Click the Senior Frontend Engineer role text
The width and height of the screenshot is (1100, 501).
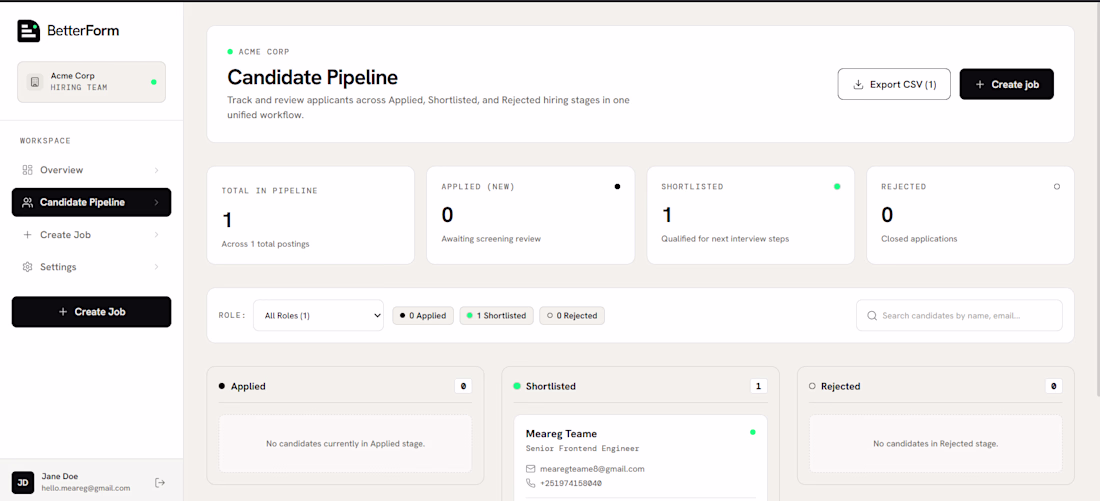click(x=582, y=448)
